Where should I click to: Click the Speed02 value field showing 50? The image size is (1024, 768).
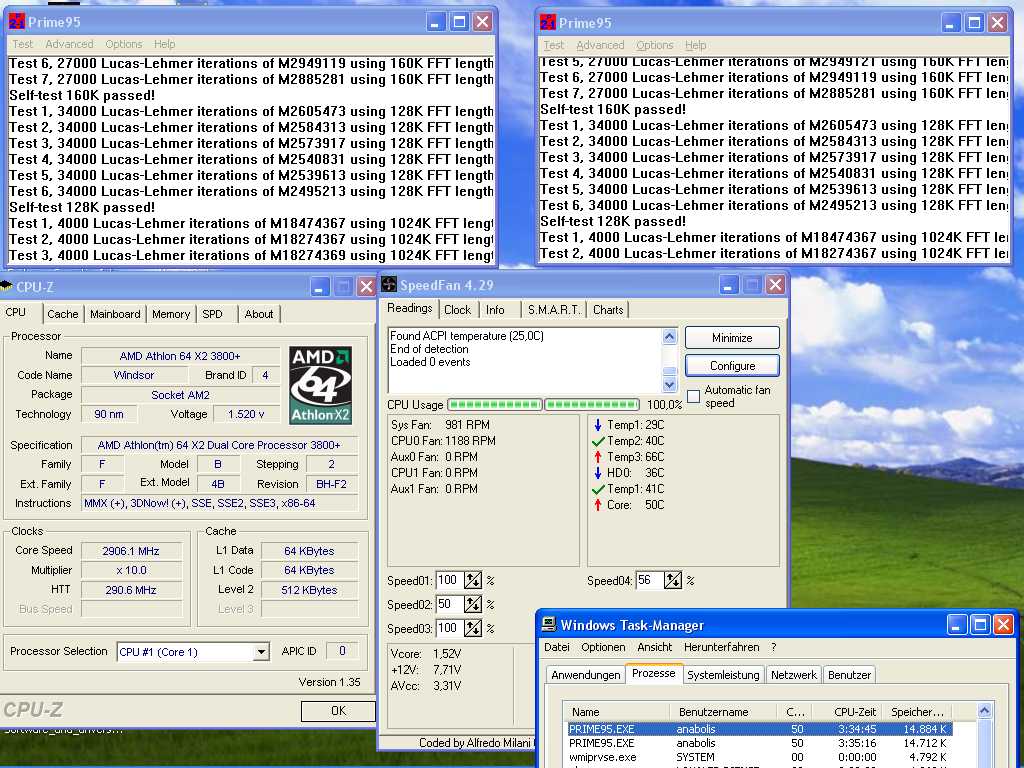[x=449, y=604]
